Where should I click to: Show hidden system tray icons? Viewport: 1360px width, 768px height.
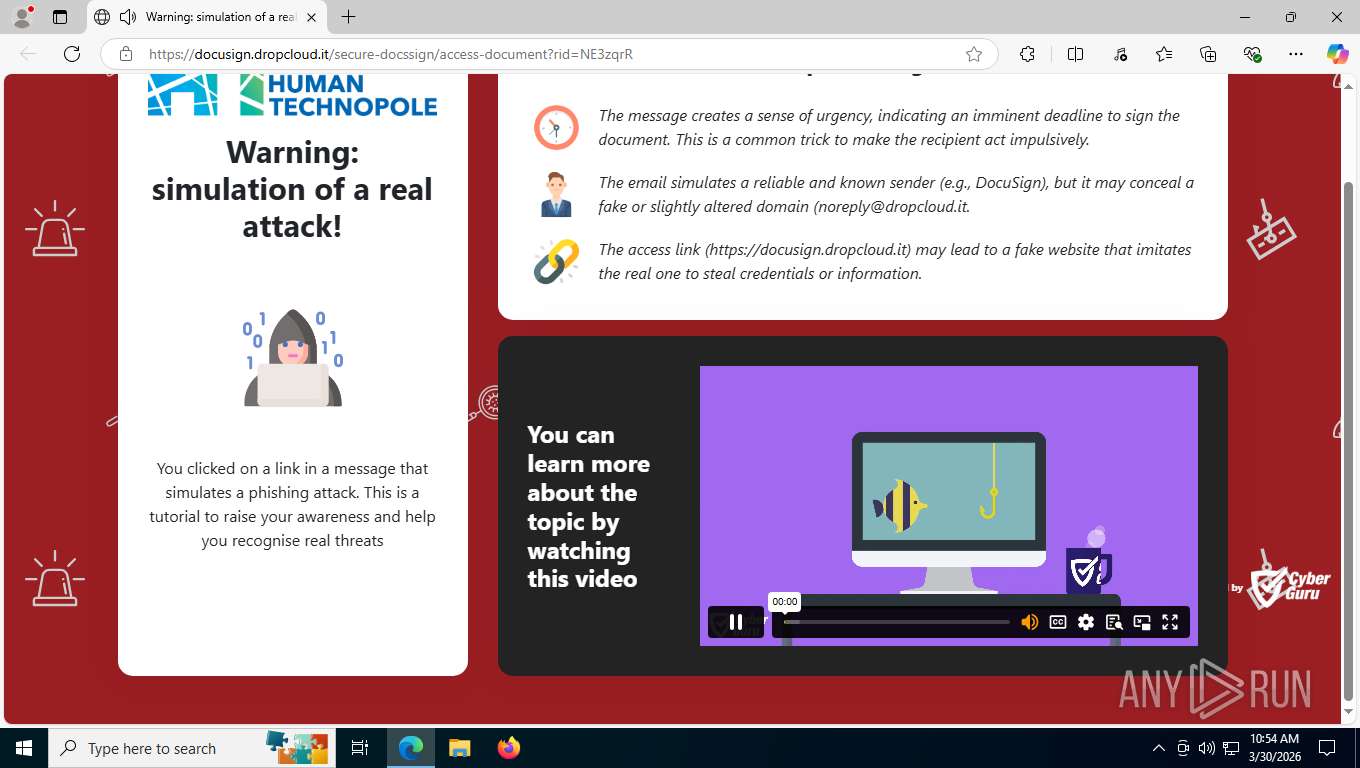1159,748
